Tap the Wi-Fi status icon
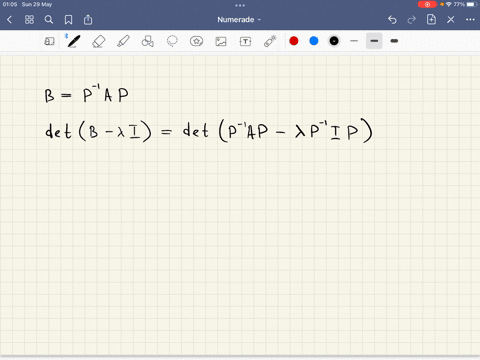480x360 pixels. 449,4
